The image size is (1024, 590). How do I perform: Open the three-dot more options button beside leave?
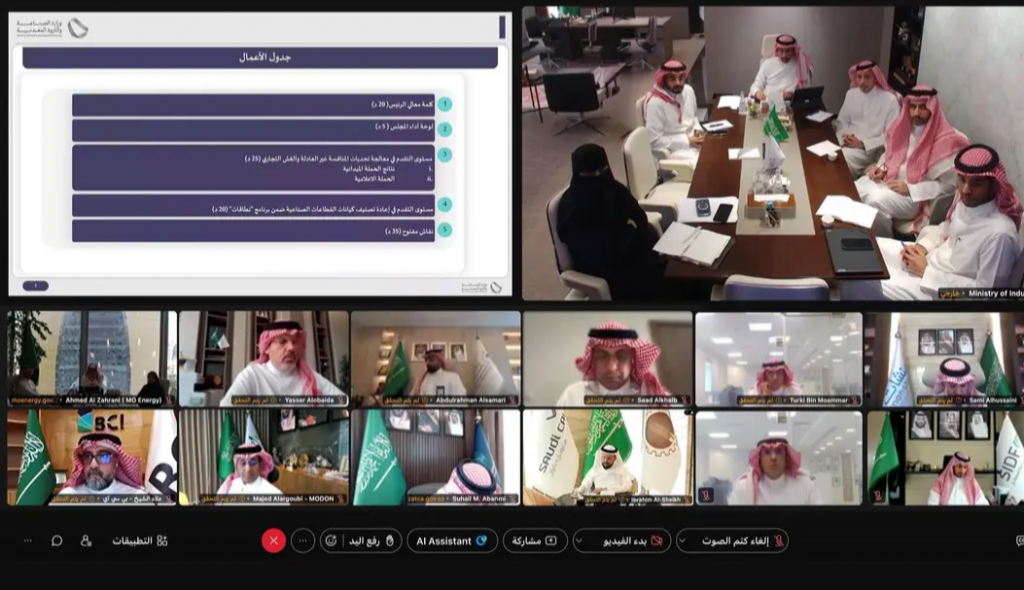click(303, 541)
